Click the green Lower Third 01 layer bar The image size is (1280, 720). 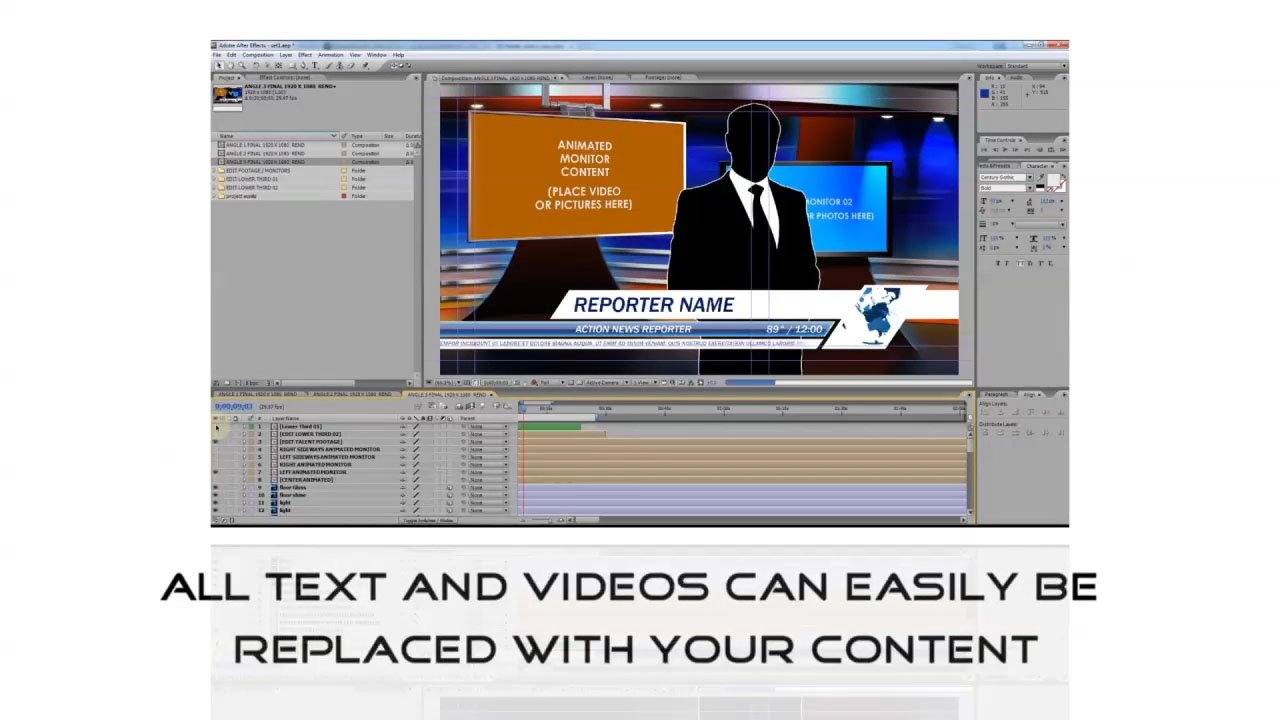tap(549, 427)
